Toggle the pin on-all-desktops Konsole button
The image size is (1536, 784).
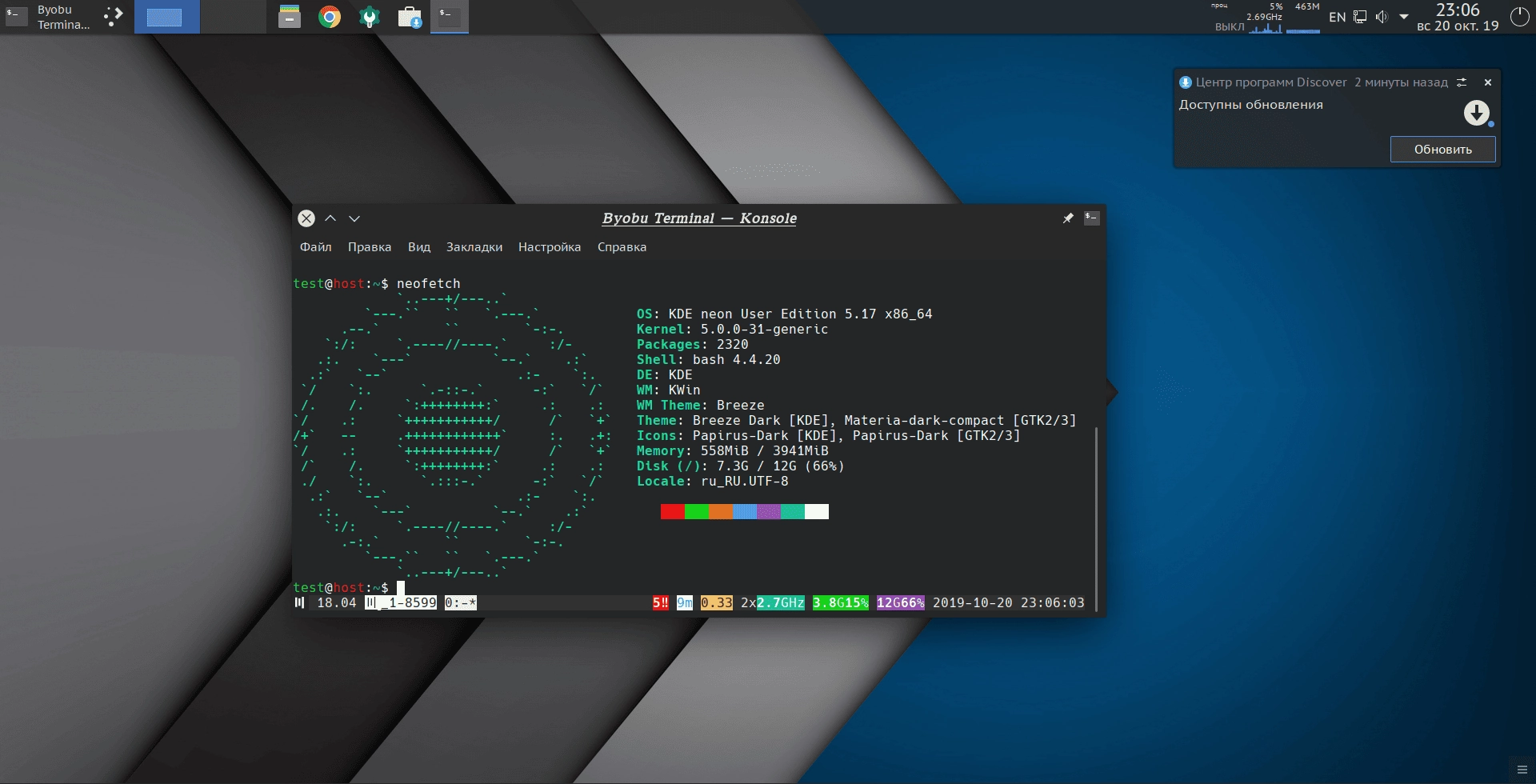click(1067, 218)
